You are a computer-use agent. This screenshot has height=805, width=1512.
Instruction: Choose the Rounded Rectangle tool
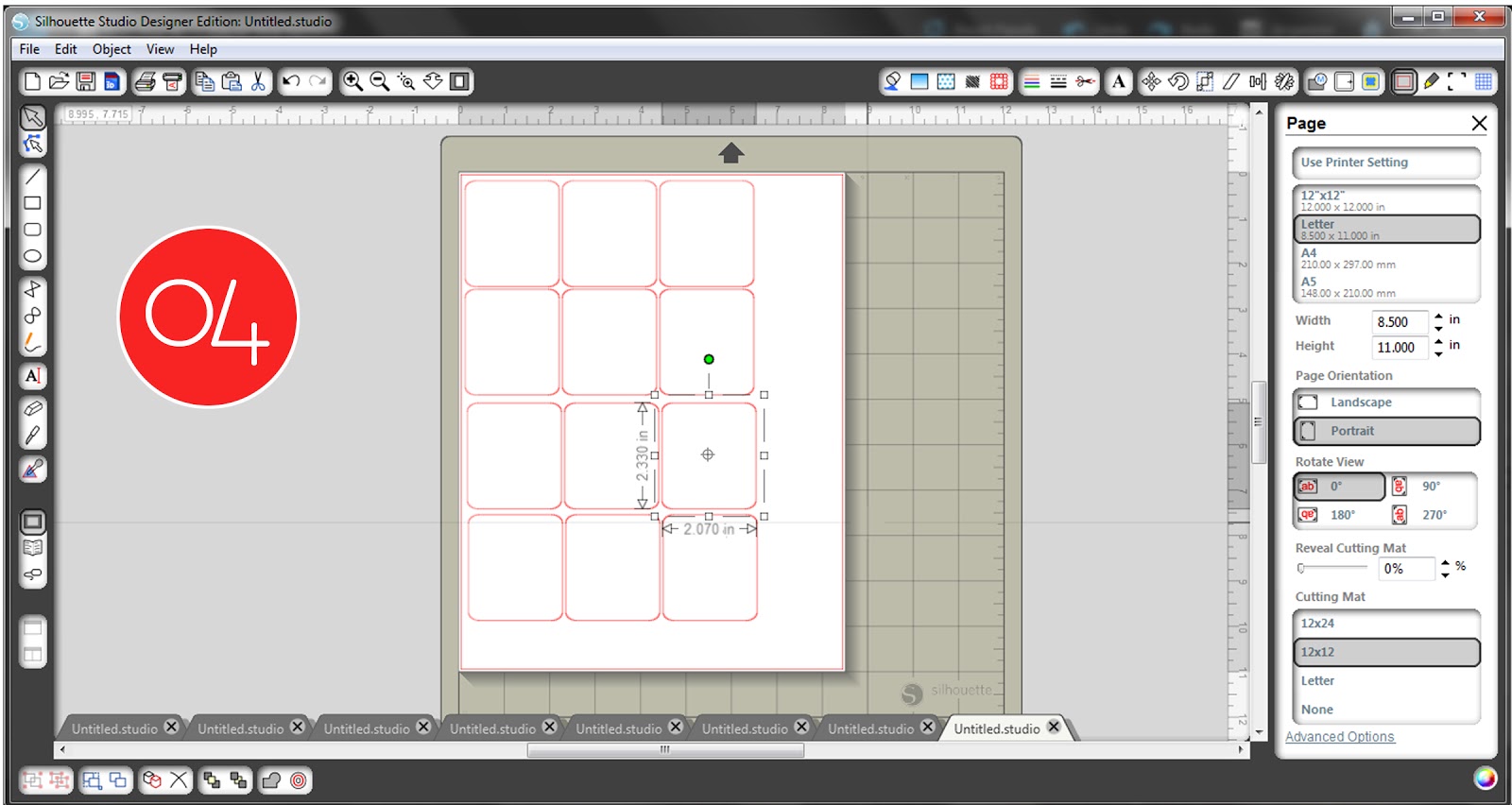33,230
